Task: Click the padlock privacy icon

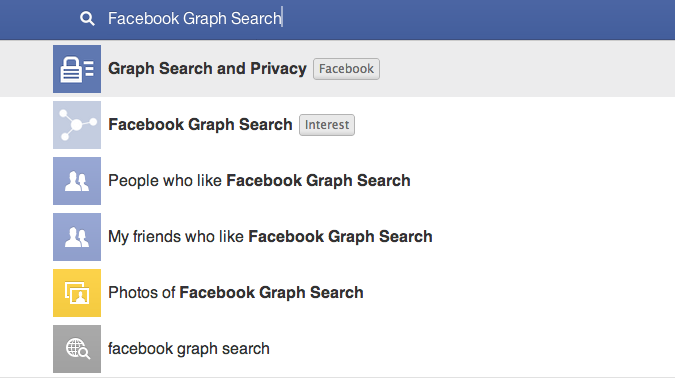Action: (77, 69)
